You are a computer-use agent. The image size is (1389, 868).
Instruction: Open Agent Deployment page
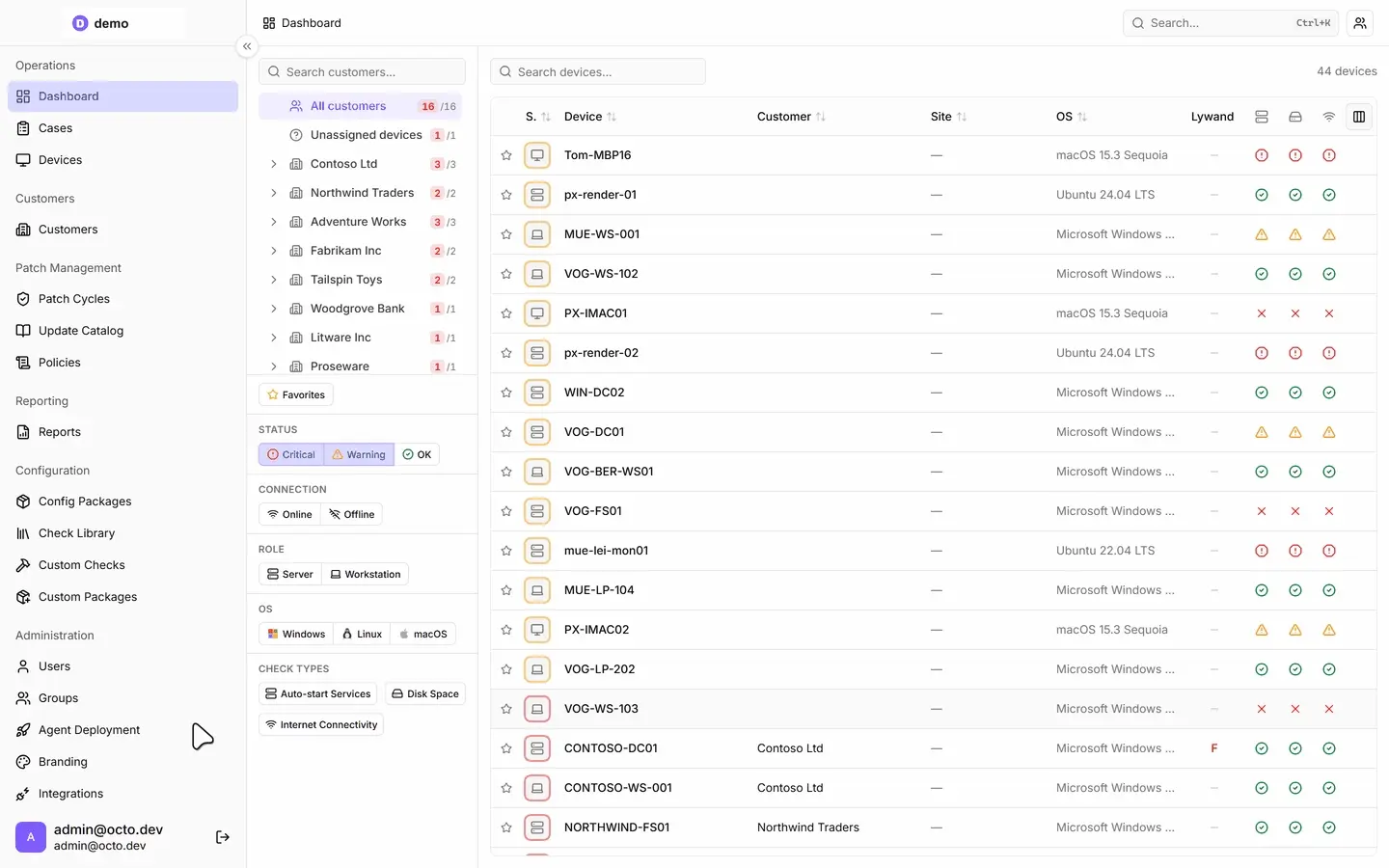point(123,730)
